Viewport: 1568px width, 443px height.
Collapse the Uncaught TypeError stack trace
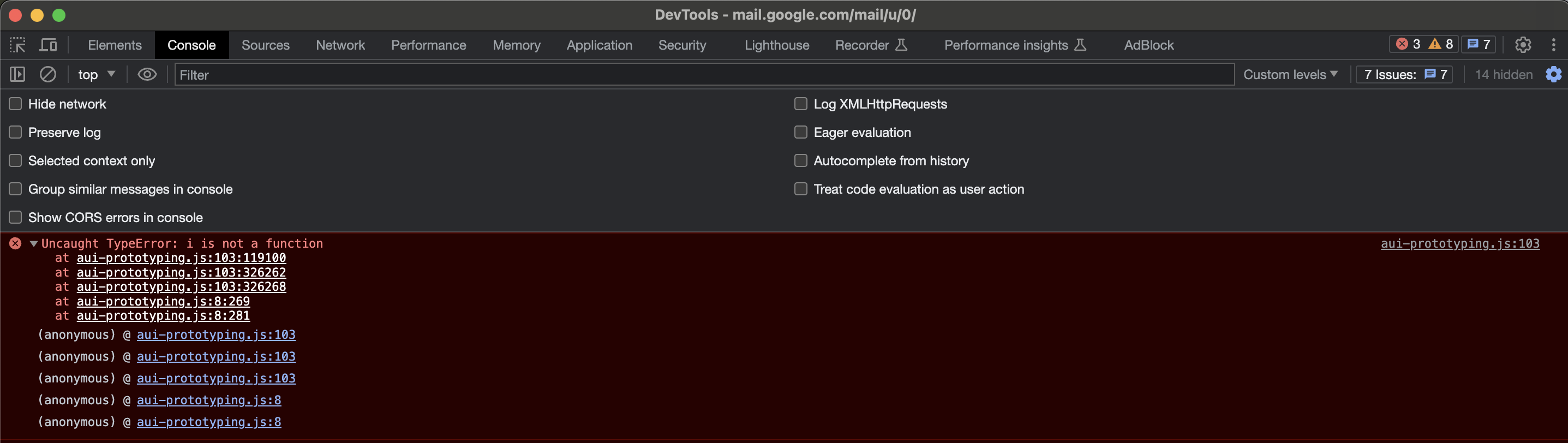pos(34,243)
